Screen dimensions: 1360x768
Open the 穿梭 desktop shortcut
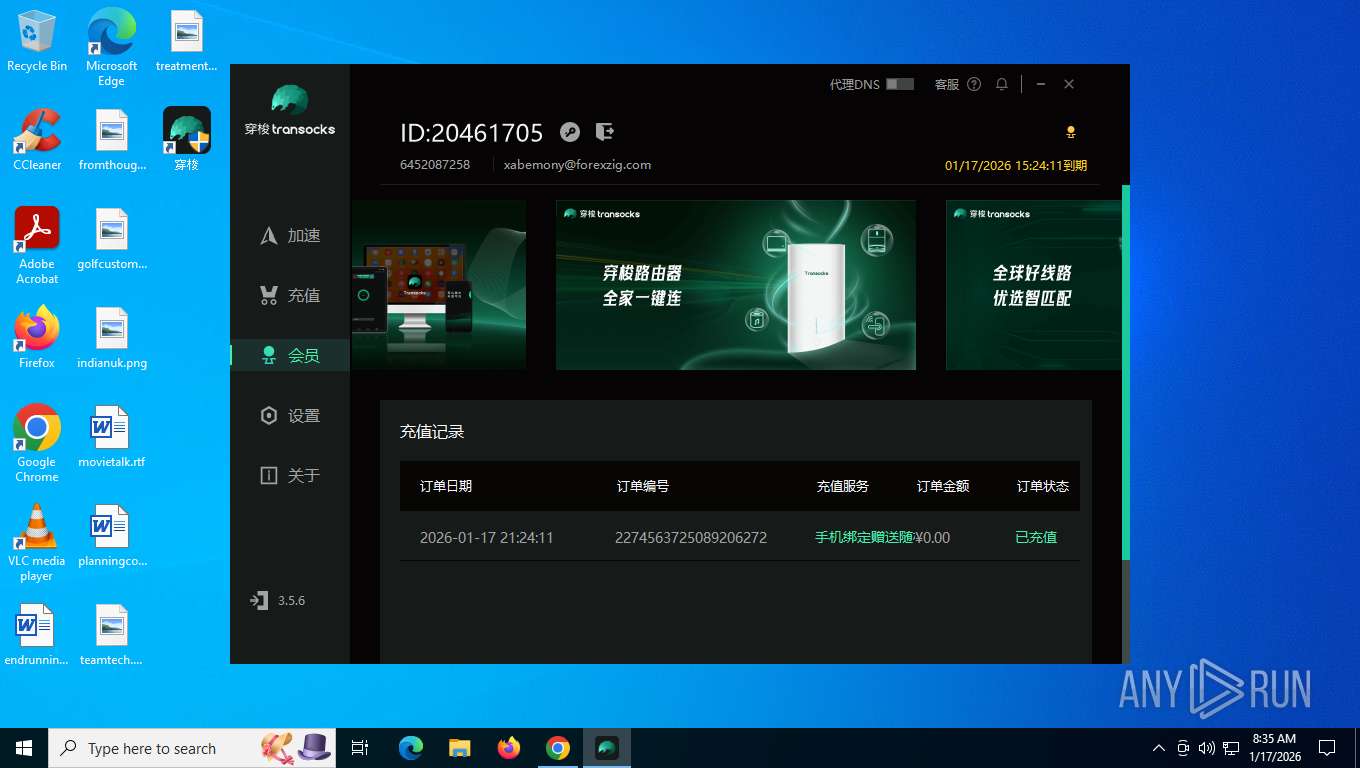click(x=187, y=139)
